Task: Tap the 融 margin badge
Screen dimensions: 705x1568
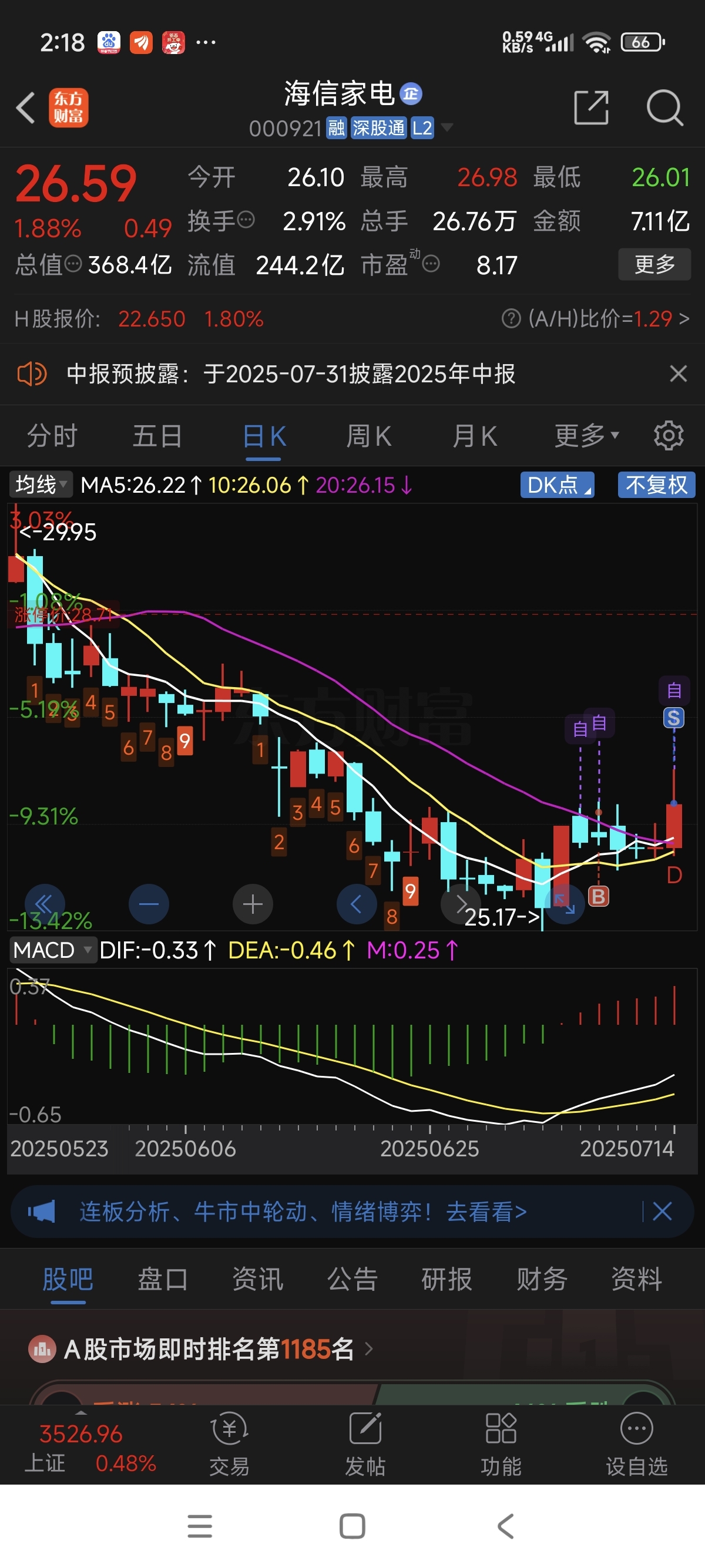Action: pos(336,128)
